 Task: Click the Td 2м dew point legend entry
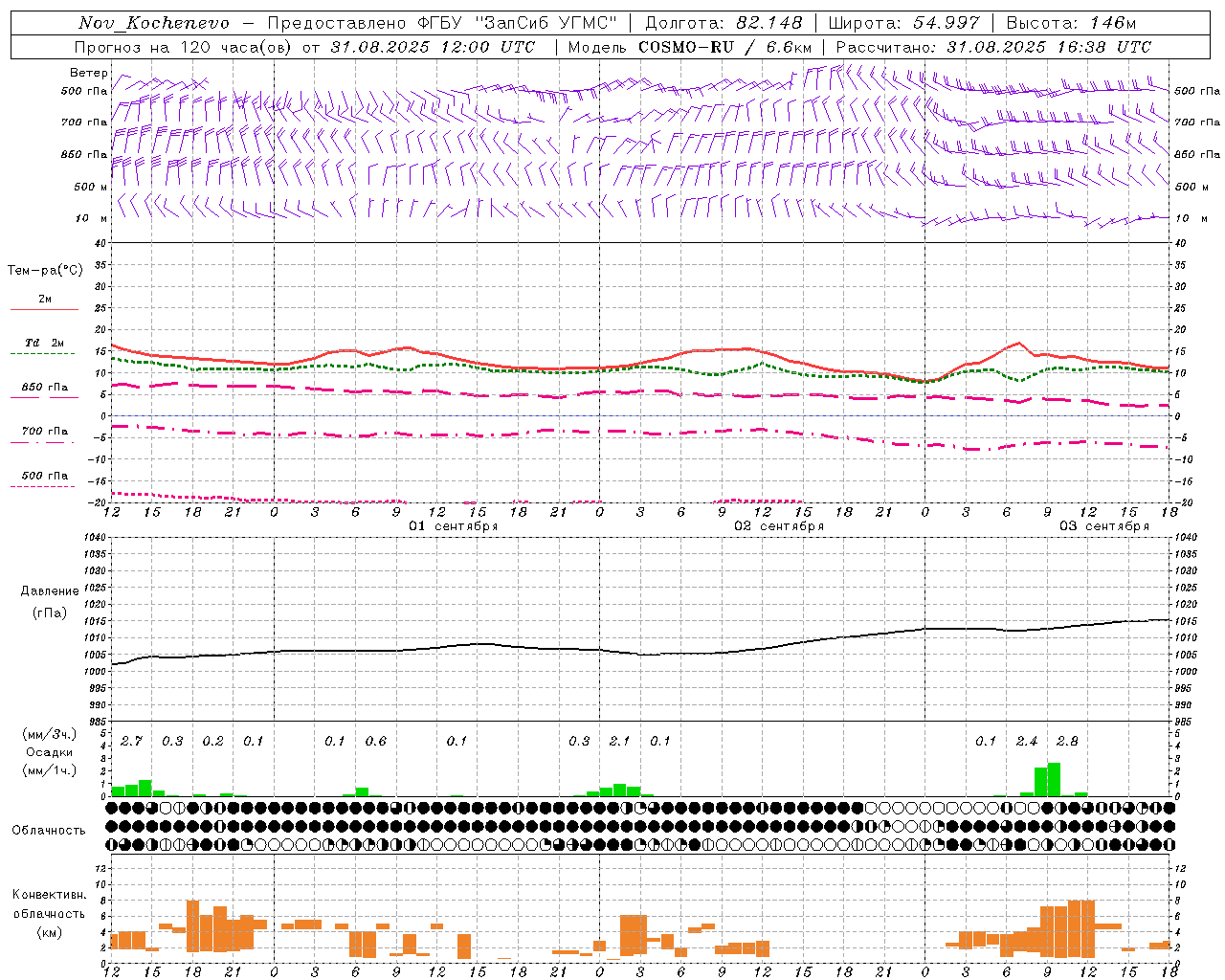45,343
